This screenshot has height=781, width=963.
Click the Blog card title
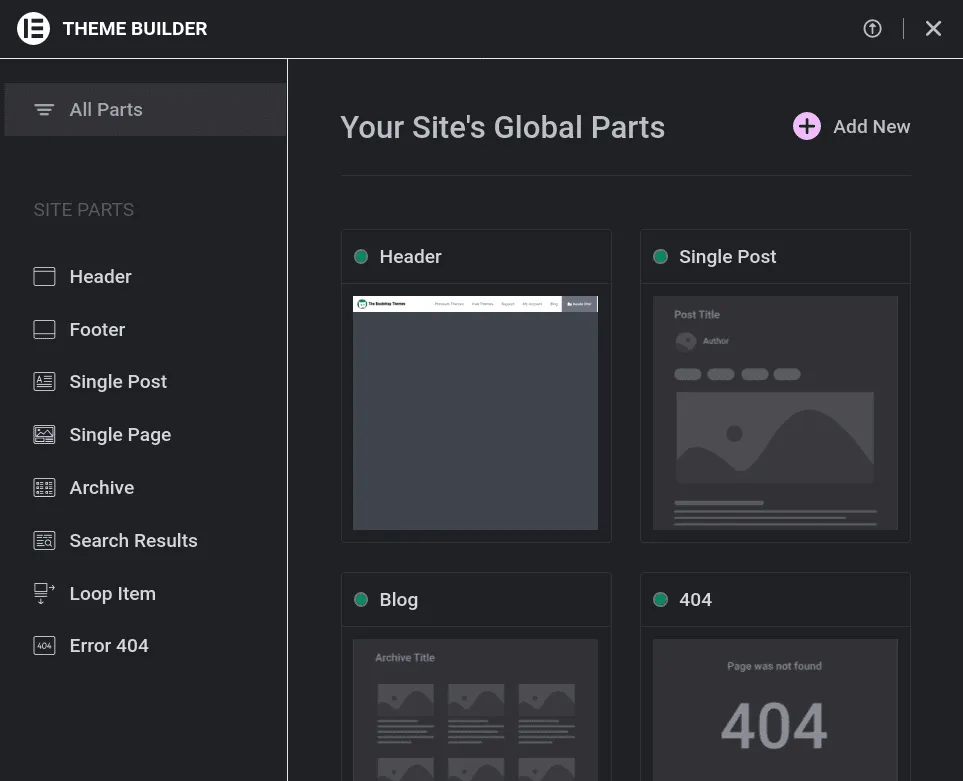click(x=399, y=600)
